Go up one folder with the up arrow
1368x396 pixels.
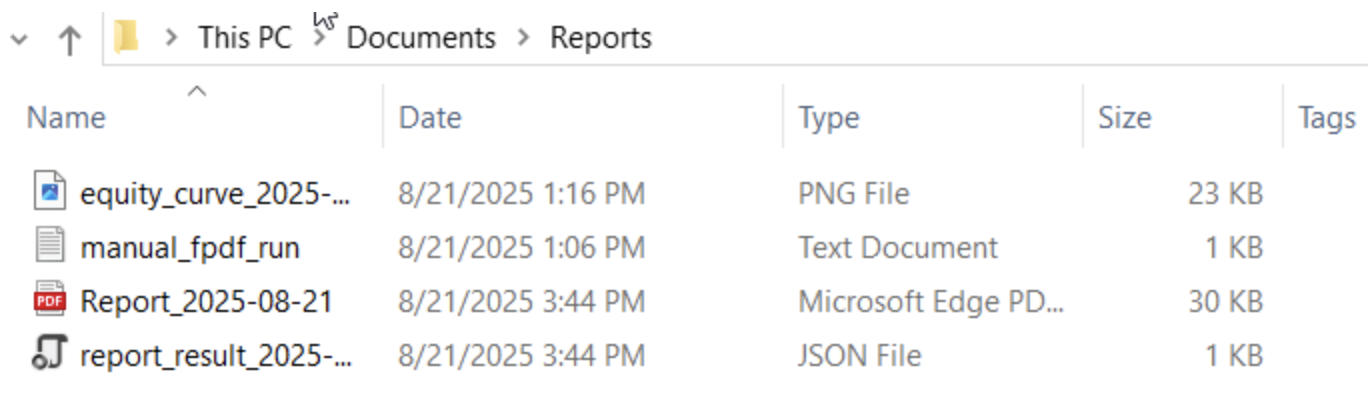pos(69,39)
